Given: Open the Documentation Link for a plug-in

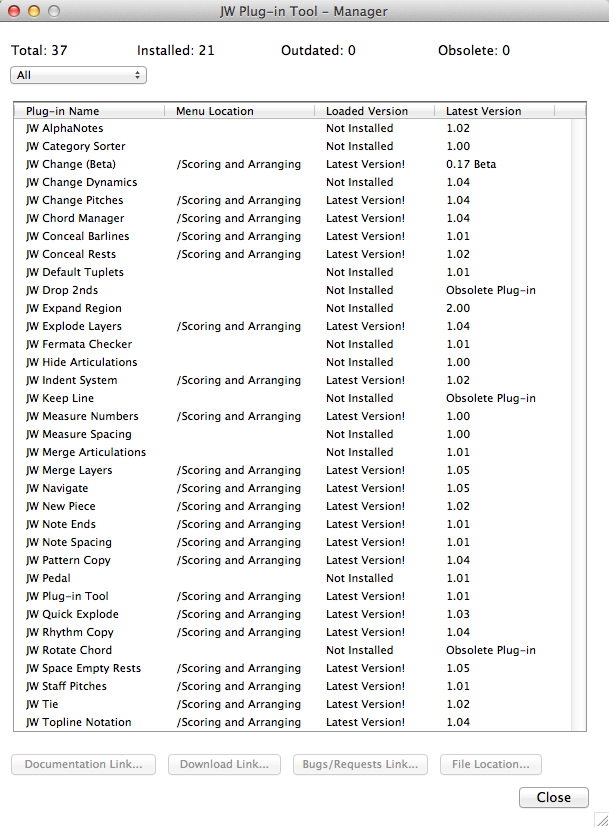Looking at the screenshot, I should 83,764.
